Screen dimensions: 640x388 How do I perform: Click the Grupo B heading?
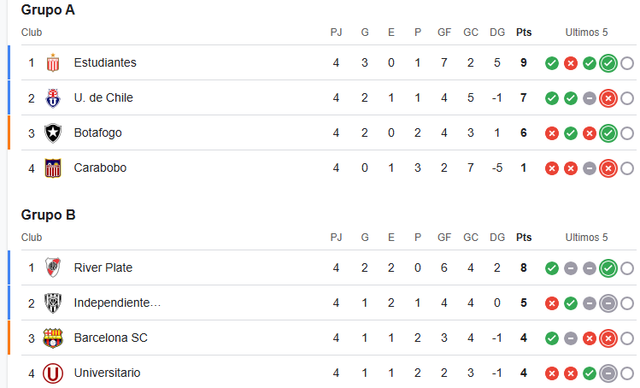point(48,215)
